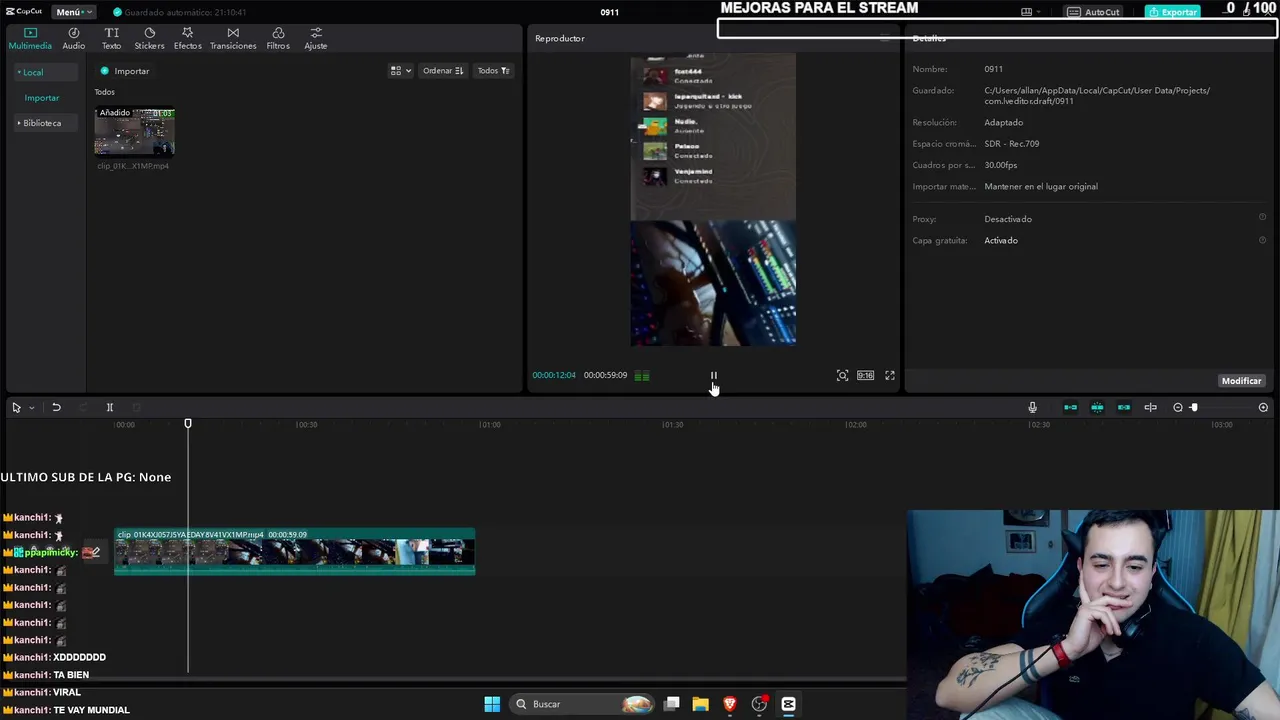Screen dimensions: 1280x720
Task: Open the Reproductor panel menu icon
Action: tap(885, 38)
